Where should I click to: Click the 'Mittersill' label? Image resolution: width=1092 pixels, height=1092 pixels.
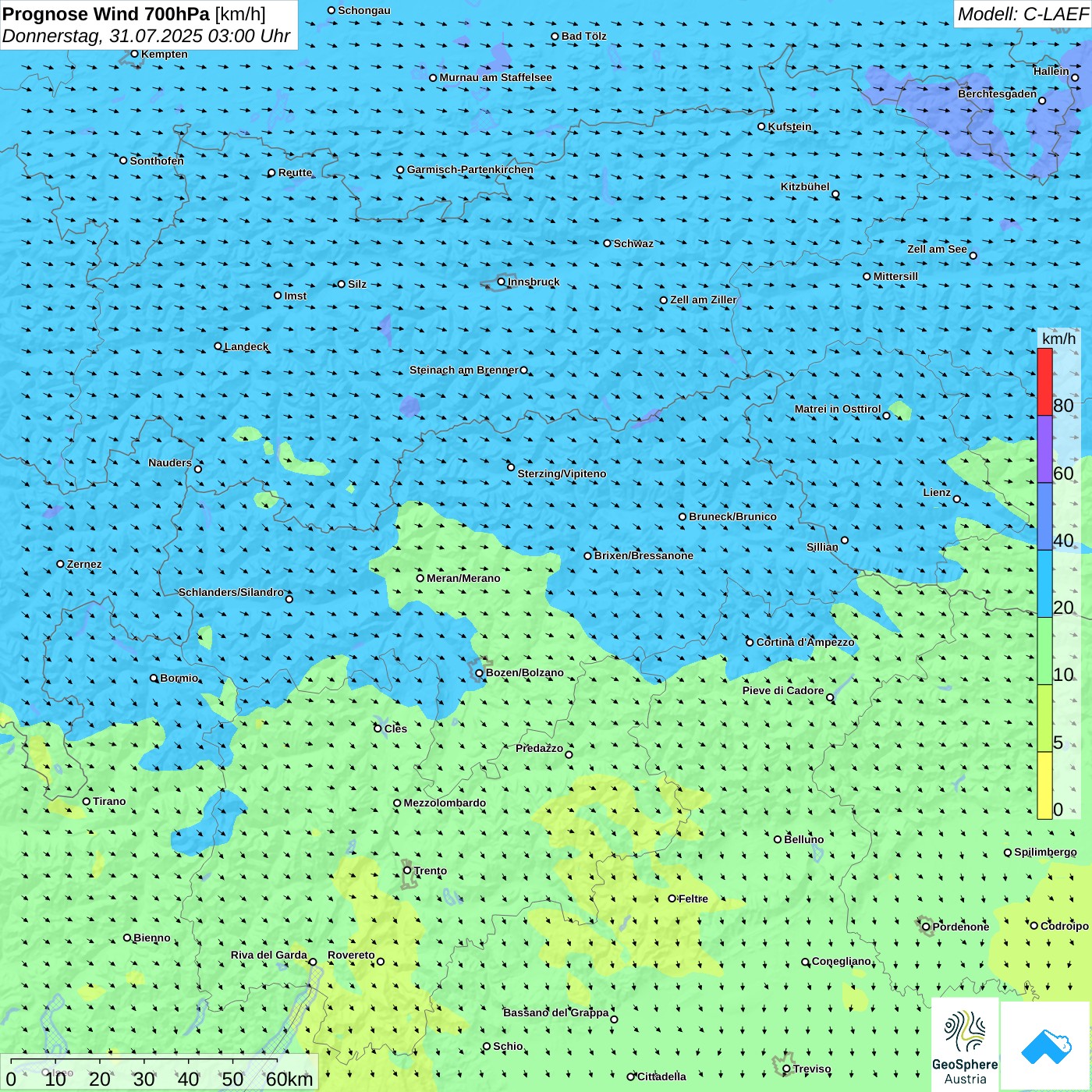coord(895,276)
